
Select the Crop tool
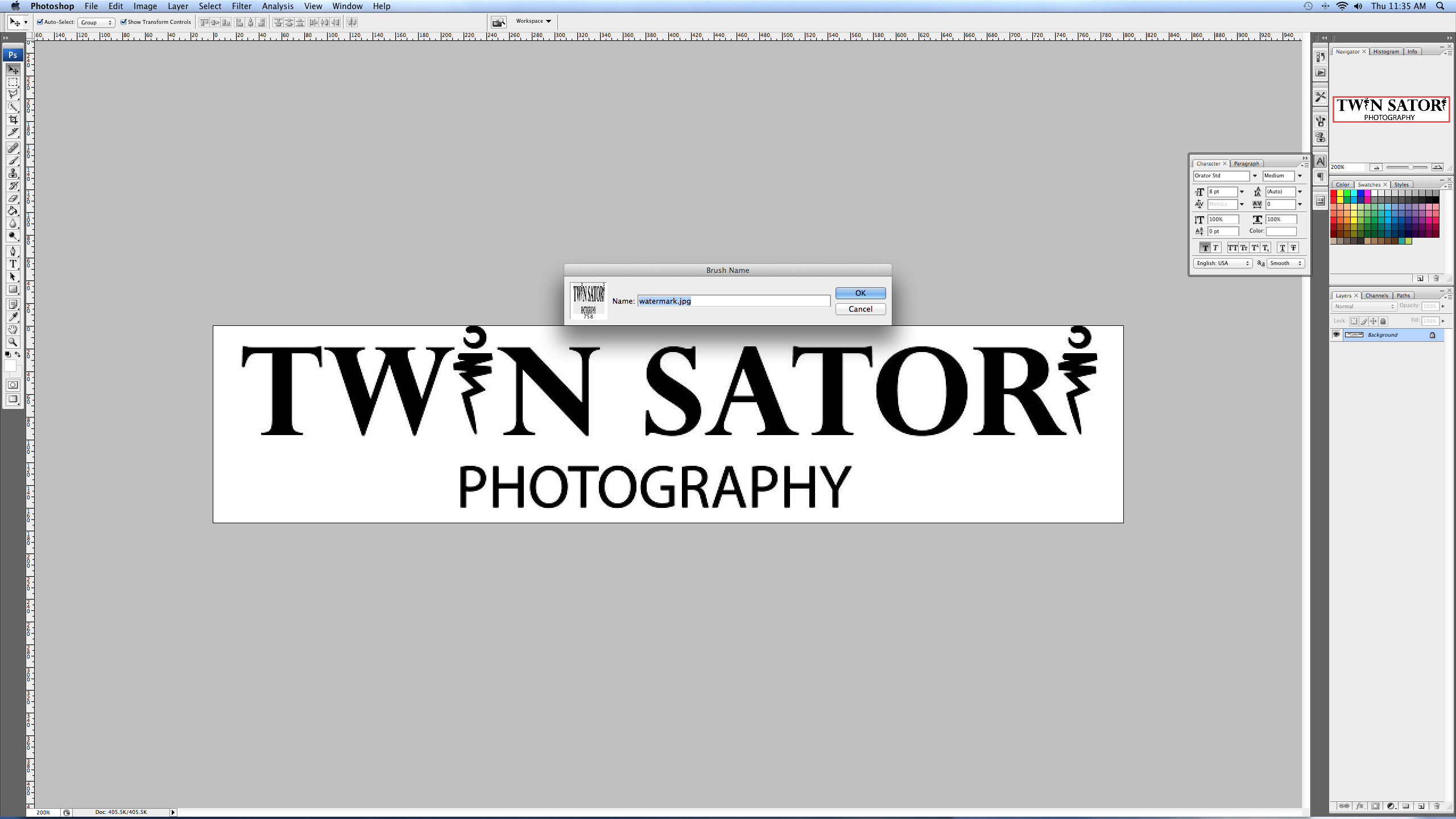click(13, 119)
